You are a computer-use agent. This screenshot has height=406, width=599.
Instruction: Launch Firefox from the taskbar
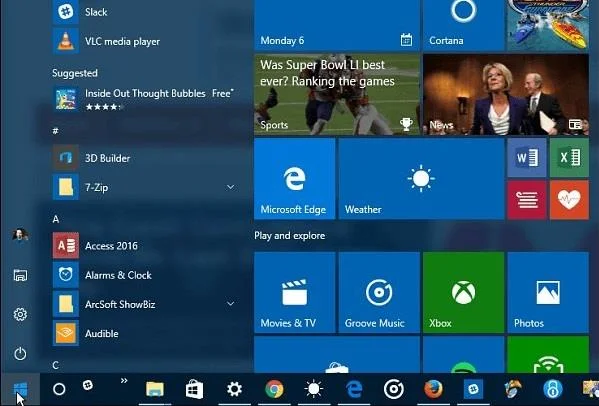(x=433, y=389)
